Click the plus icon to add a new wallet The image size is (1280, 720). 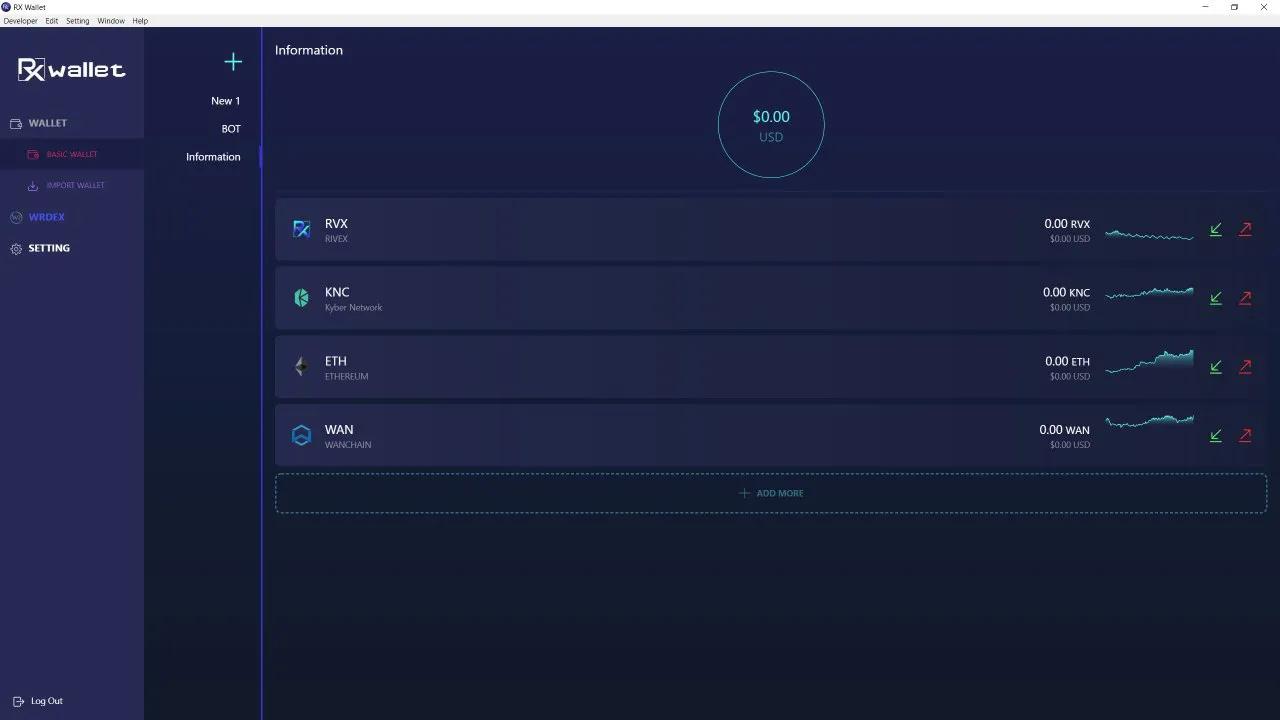tap(232, 62)
